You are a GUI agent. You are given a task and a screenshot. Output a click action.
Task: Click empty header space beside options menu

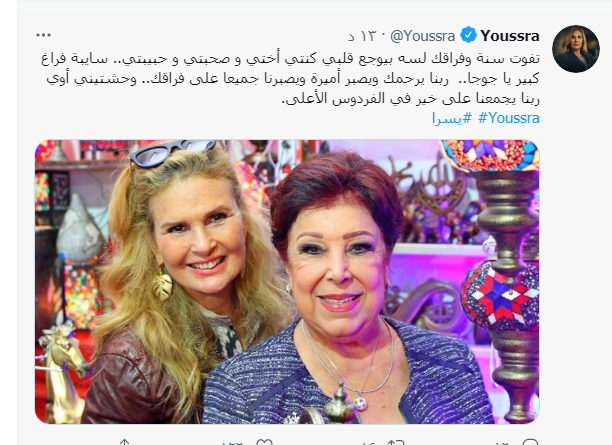[195, 35]
